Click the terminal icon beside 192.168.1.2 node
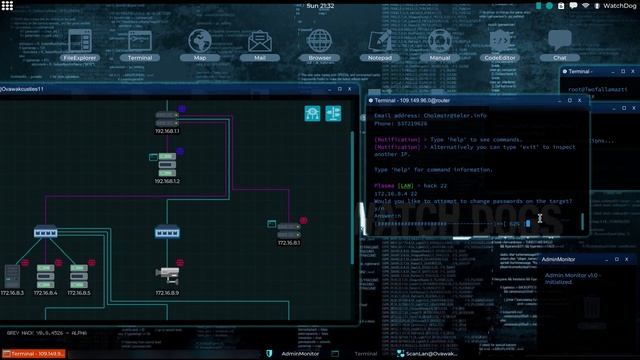This screenshot has width=640, height=360. pos(153,157)
